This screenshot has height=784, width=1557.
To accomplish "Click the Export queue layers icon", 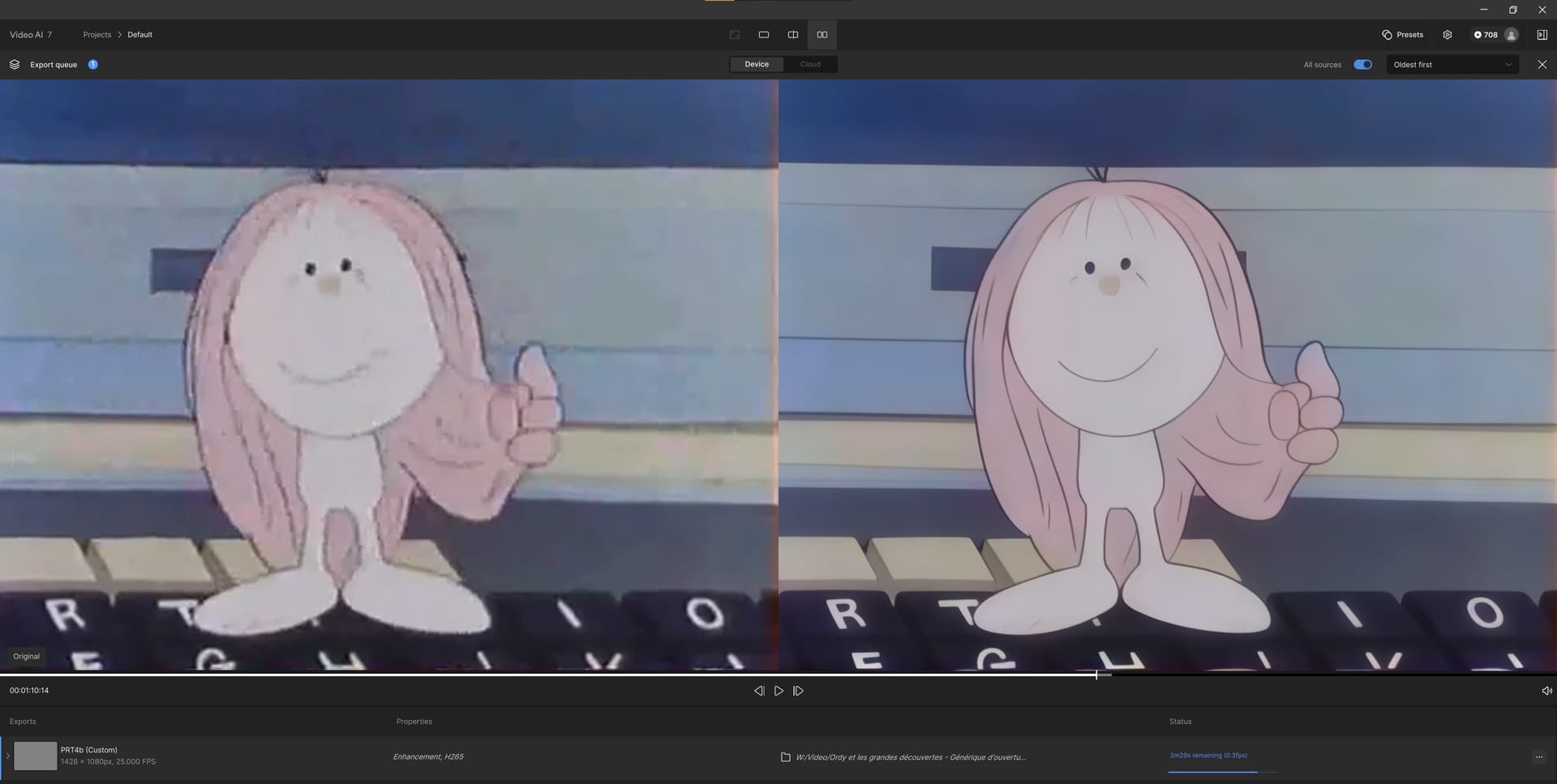I will (15, 64).
